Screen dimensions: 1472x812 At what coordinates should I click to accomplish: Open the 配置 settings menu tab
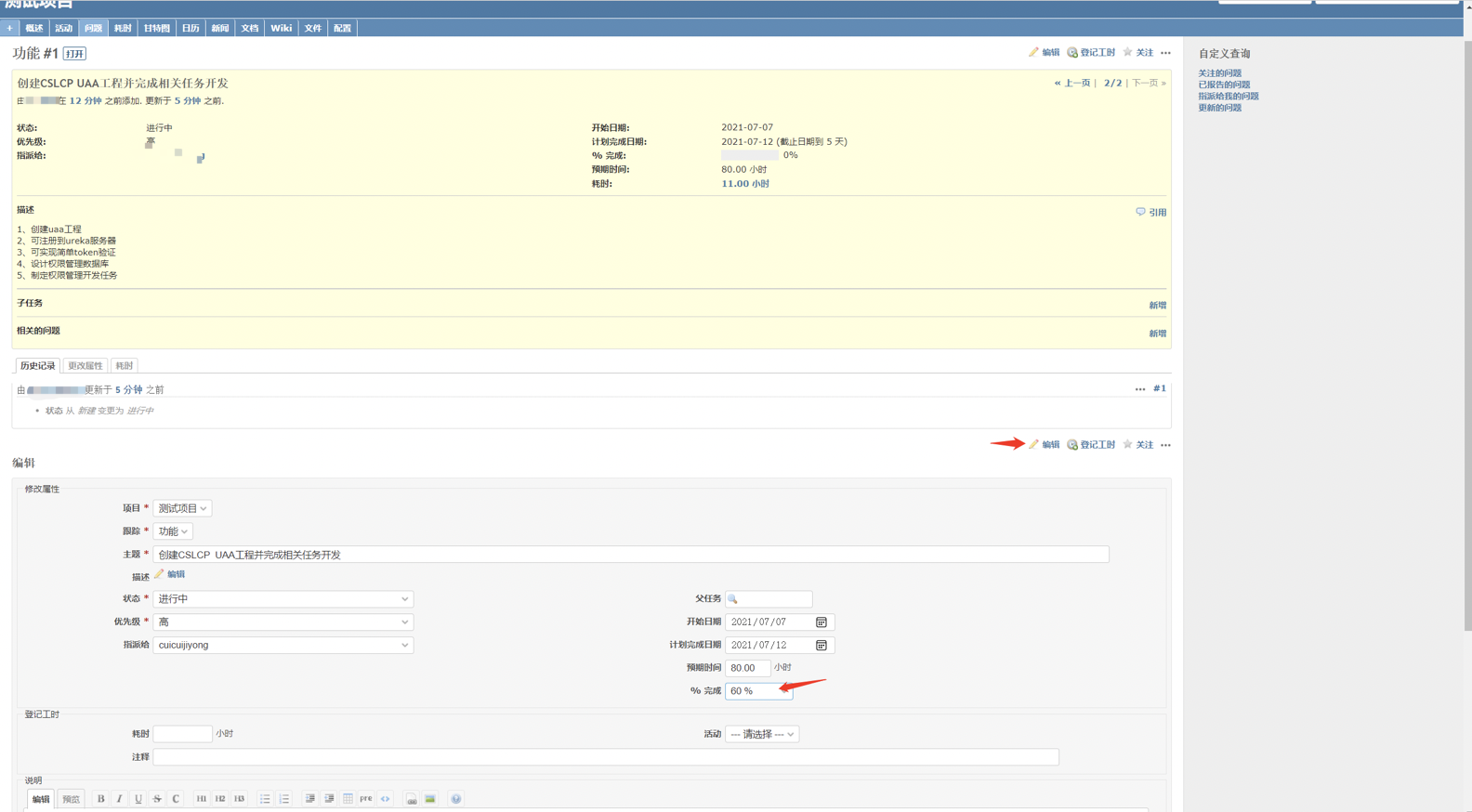(x=342, y=28)
